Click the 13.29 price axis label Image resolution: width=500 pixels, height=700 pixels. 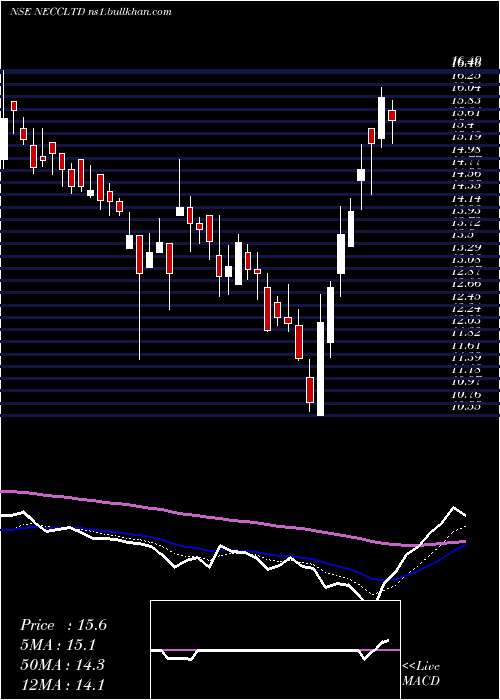tap(466, 247)
